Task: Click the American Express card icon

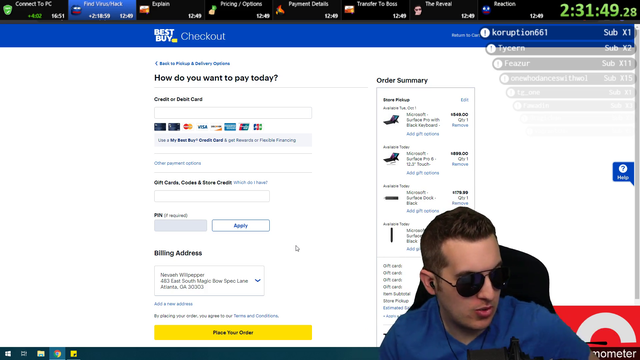Action: coord(230,127)
